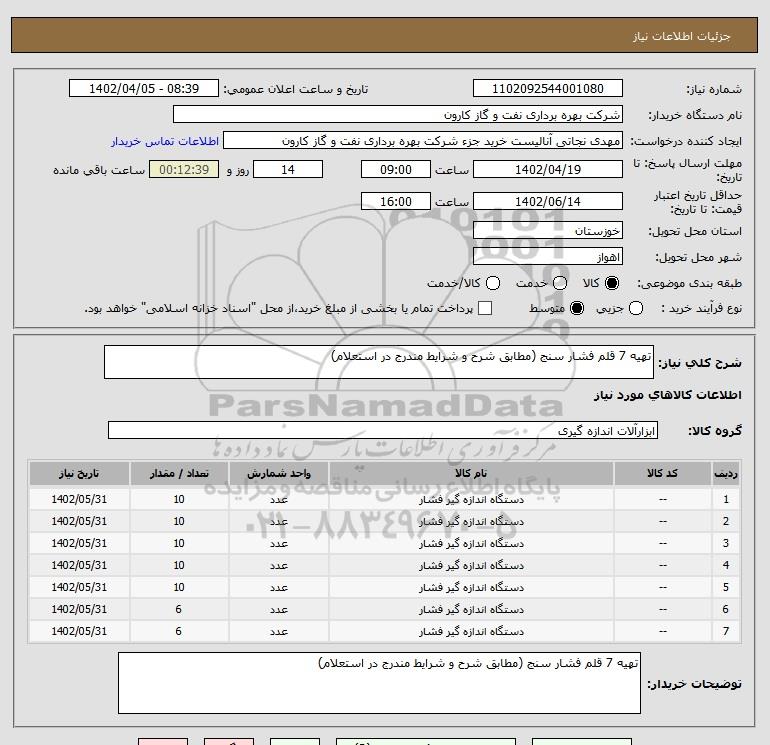Image resolution: width=770 pixels, height=745 pixels.
Task: Click row 2 item name دستگاه اندازه گیر فشار
Action: pyautogui.click(x=471, y=522)
